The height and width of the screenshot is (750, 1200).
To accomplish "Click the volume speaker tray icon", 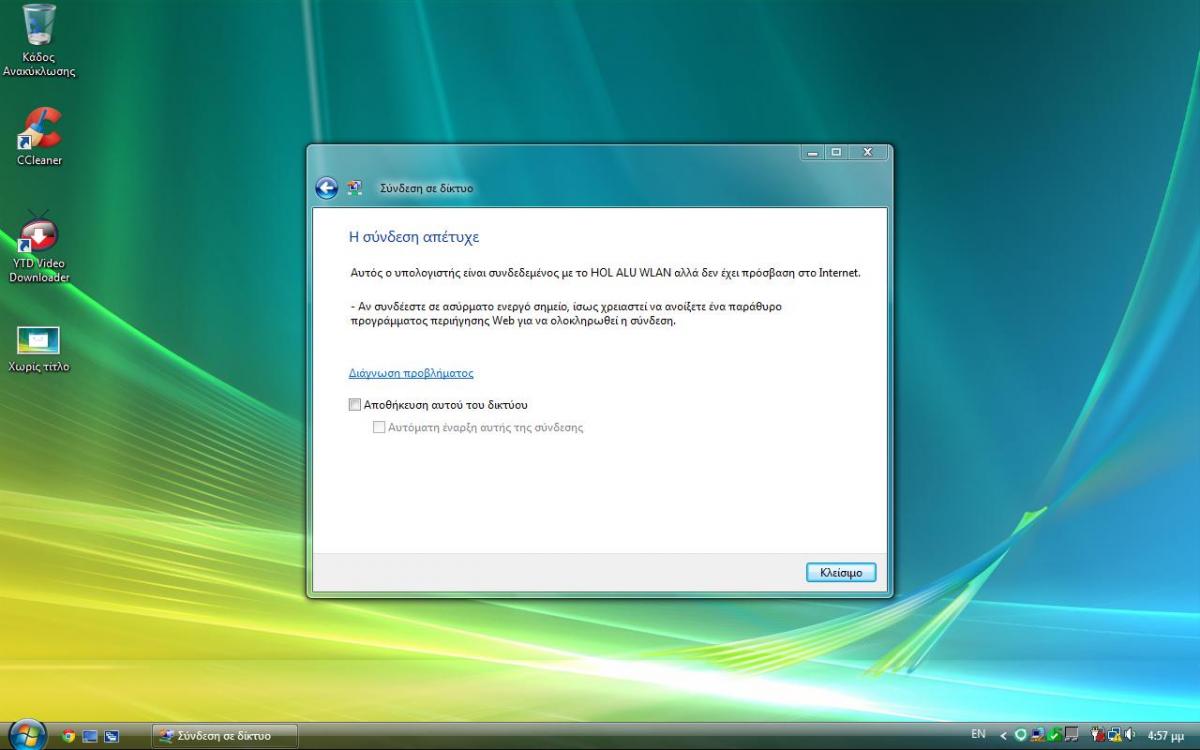I will coord(1130,735).
